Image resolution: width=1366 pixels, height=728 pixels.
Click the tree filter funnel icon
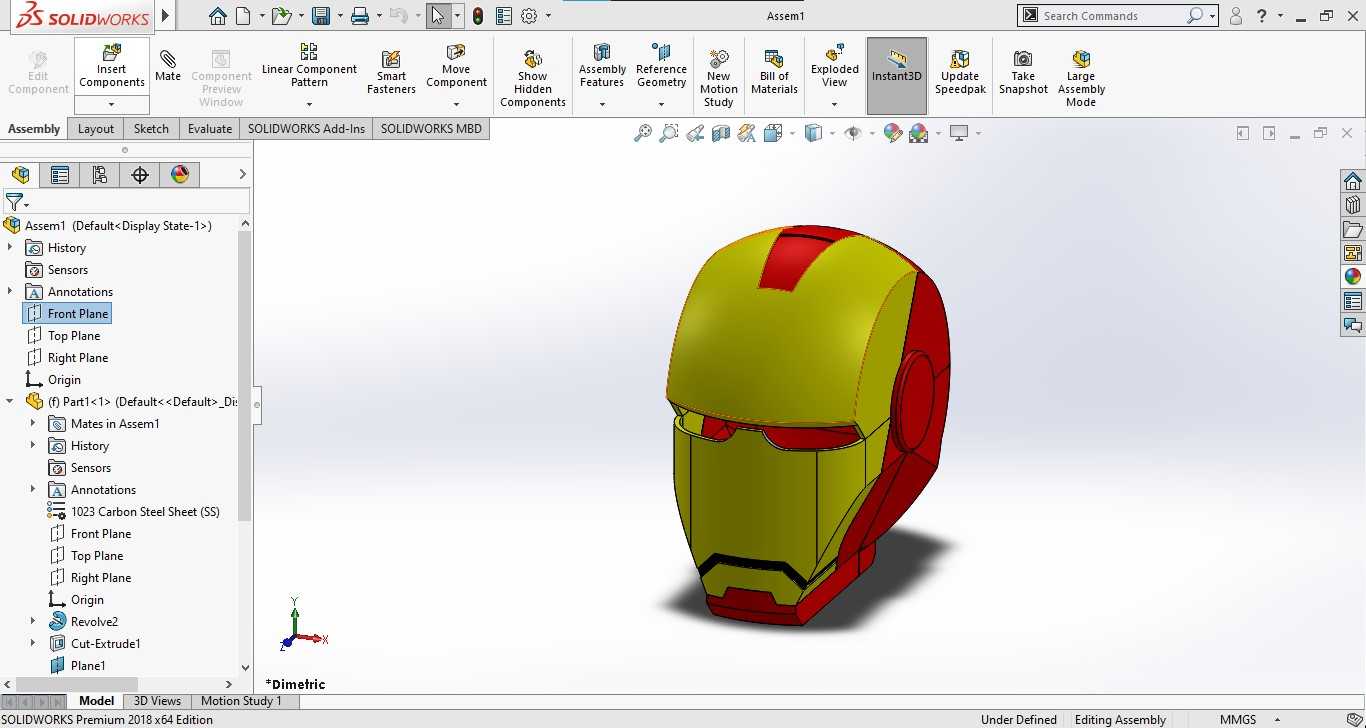(13, 202)
